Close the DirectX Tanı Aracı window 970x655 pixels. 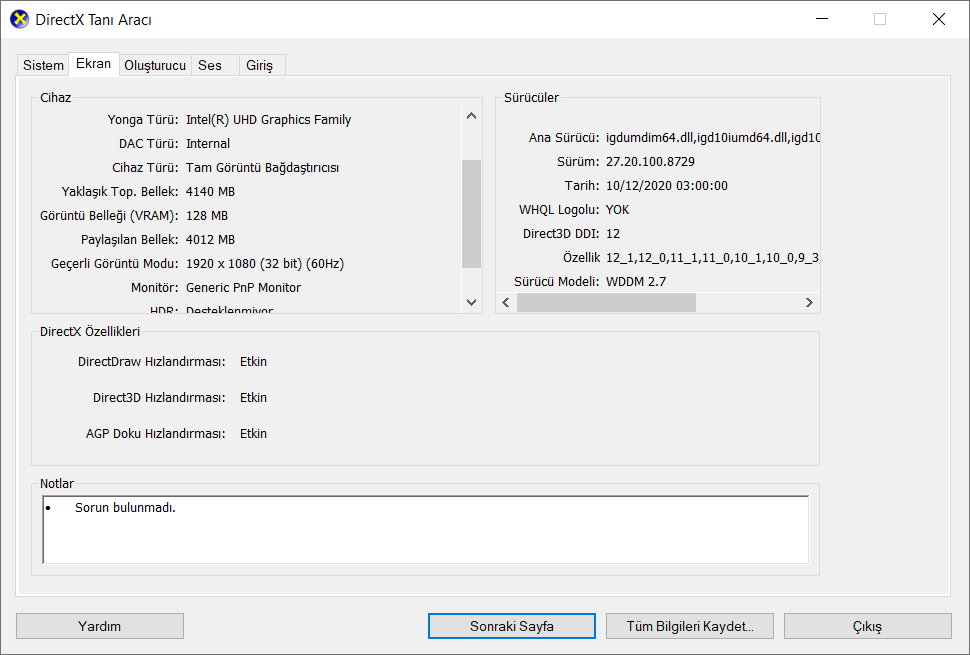938,19
